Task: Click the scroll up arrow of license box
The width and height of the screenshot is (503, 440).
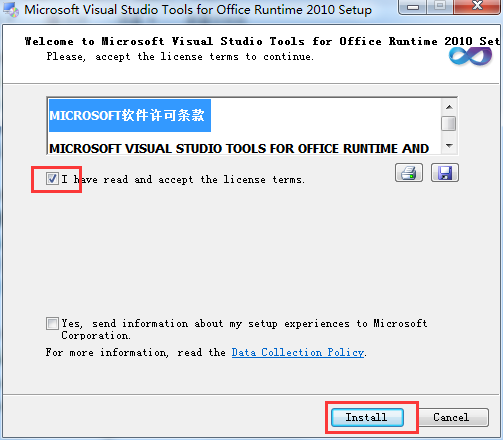Action: pyautogui.click(x=449, y=107)
